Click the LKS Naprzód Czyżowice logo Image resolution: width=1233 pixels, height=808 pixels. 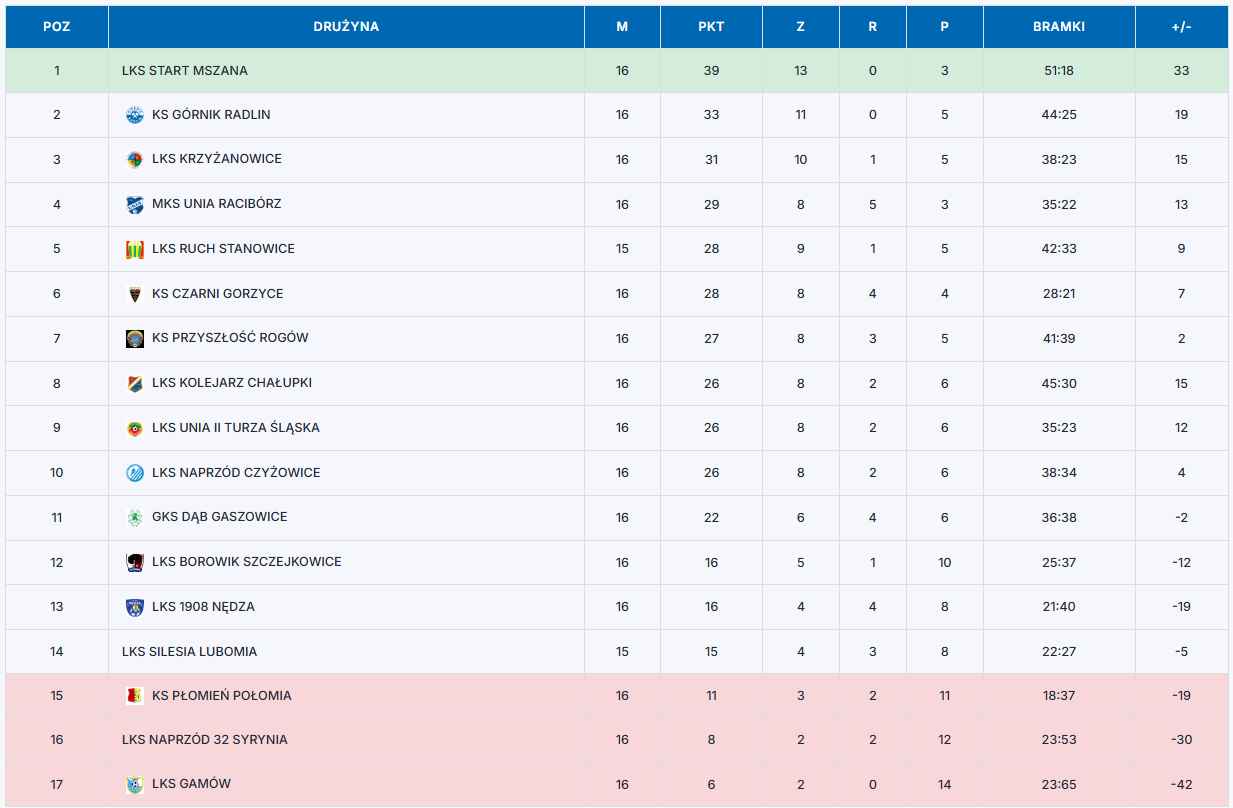(x=134, y=473)
